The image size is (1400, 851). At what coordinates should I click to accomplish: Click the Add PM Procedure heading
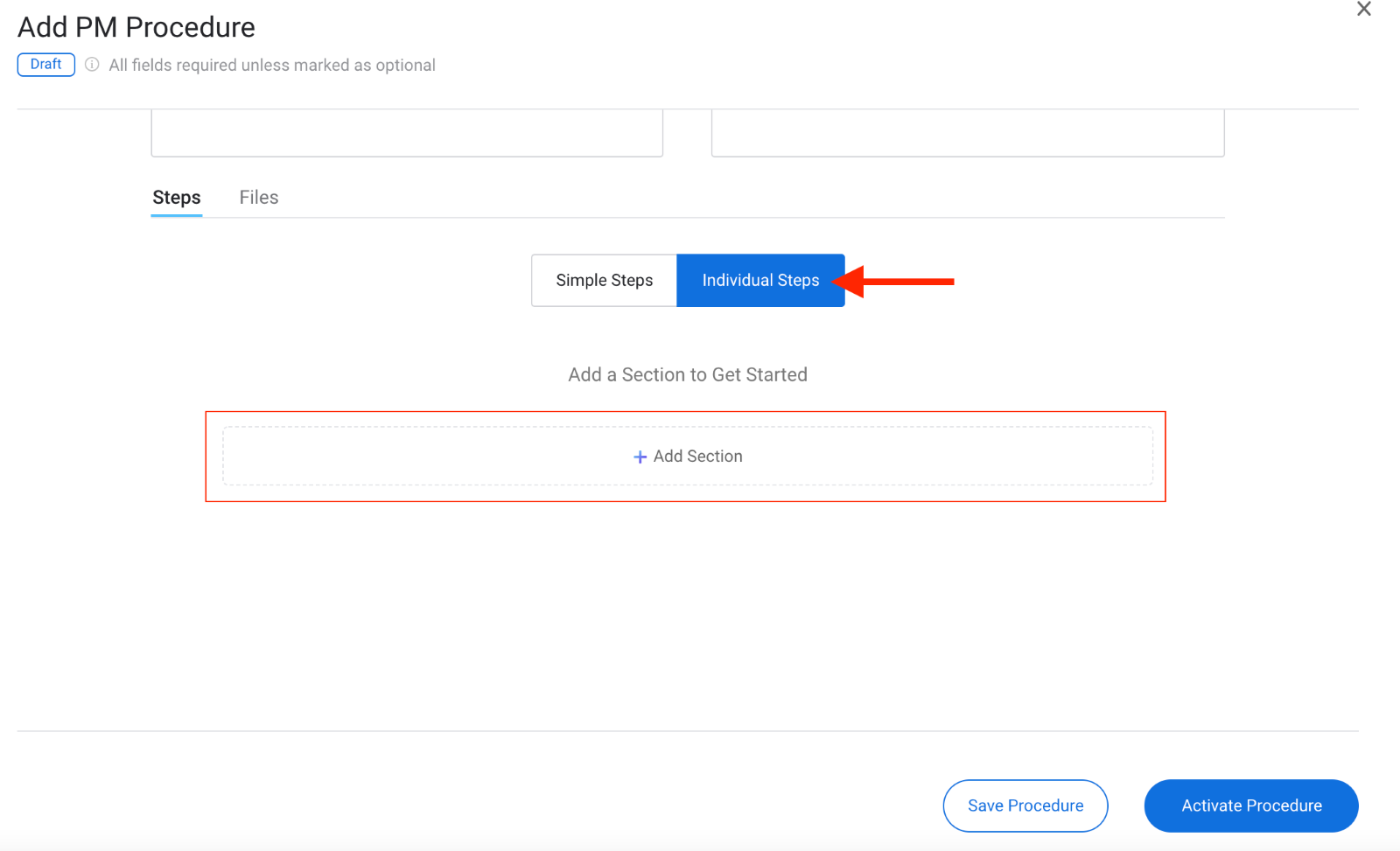point(136,27)
